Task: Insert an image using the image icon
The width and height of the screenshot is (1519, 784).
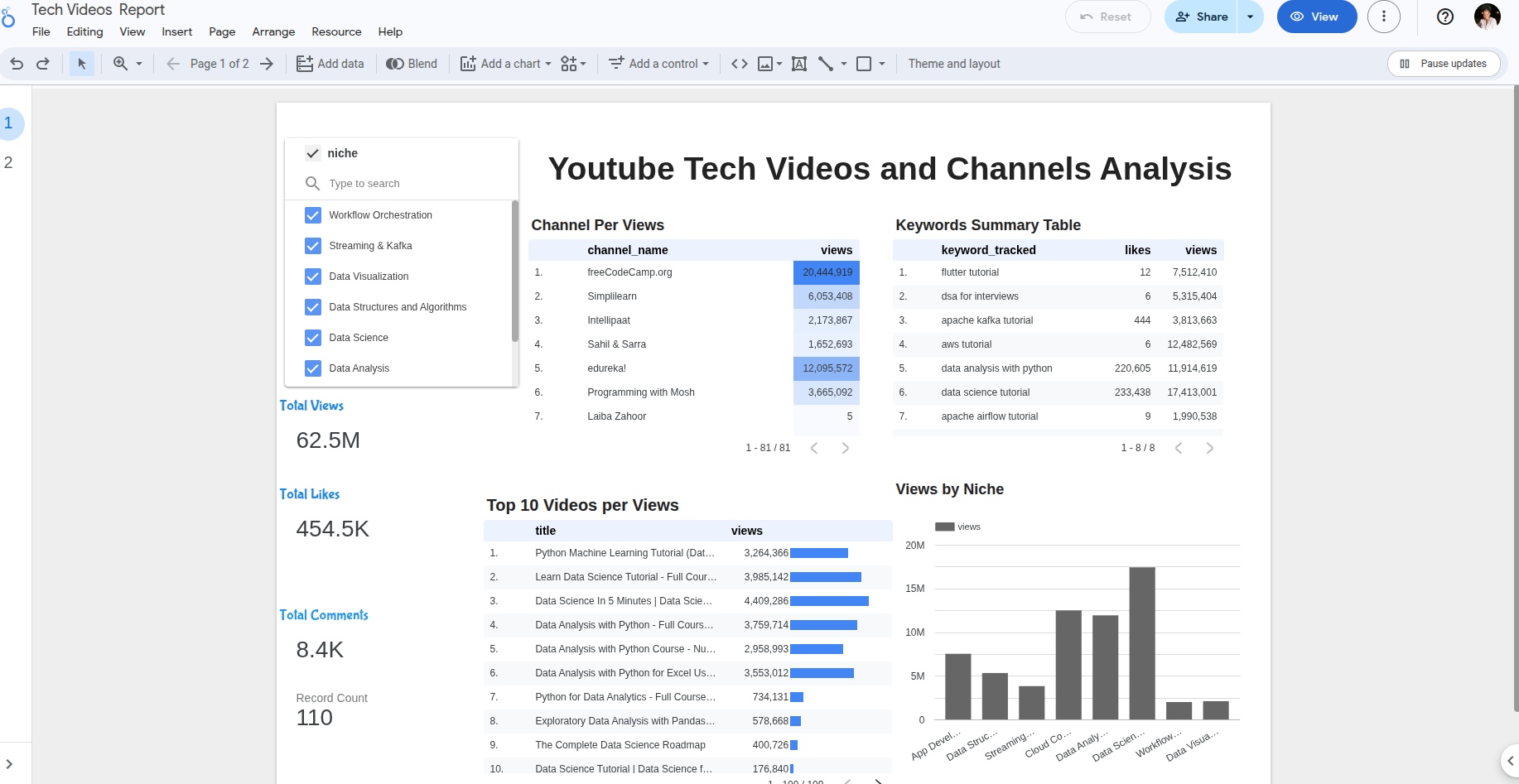Action: click(x=765, y=64)
